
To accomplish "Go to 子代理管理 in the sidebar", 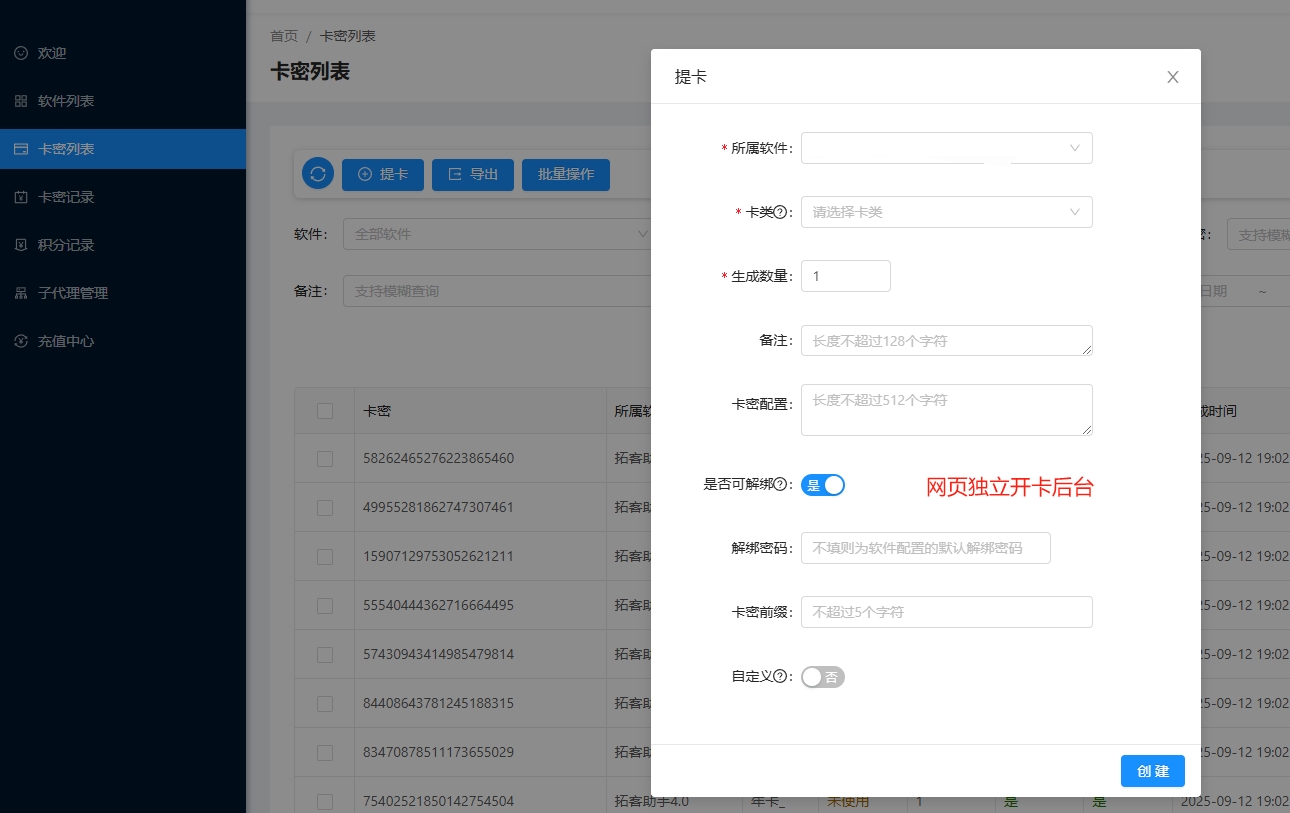I will [72, 293].
